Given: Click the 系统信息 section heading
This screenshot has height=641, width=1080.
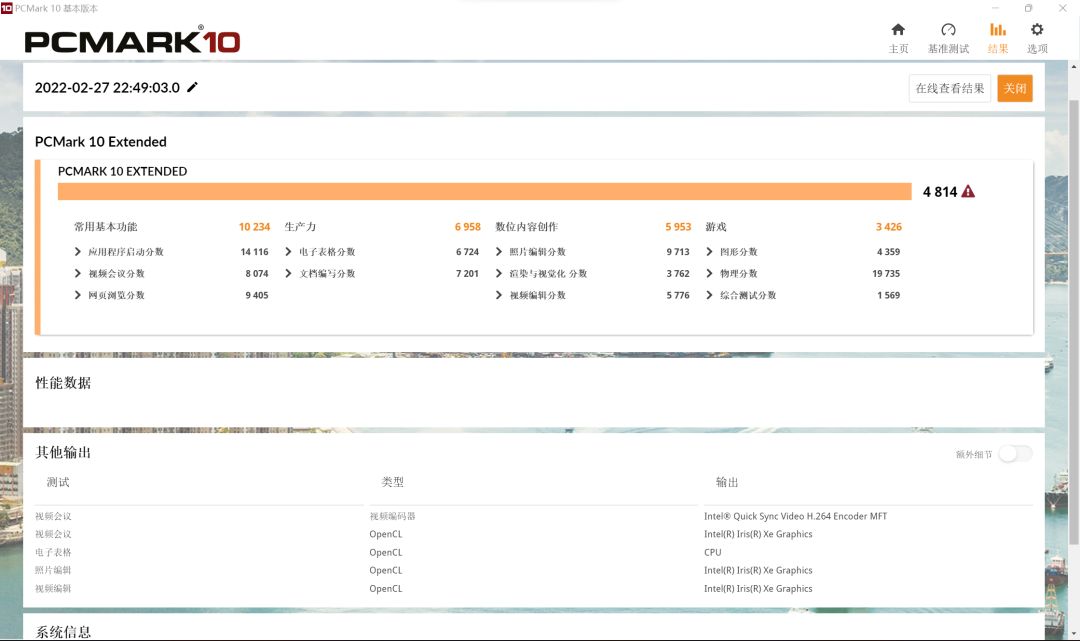Looking at the screenshot, I should tap(63, 632).
